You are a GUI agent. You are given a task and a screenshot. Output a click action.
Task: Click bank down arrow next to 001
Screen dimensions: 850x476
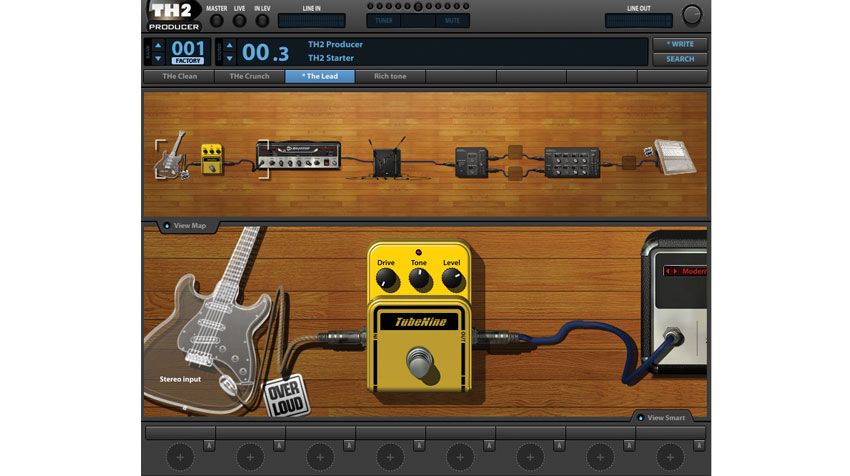tap(158, 58)
